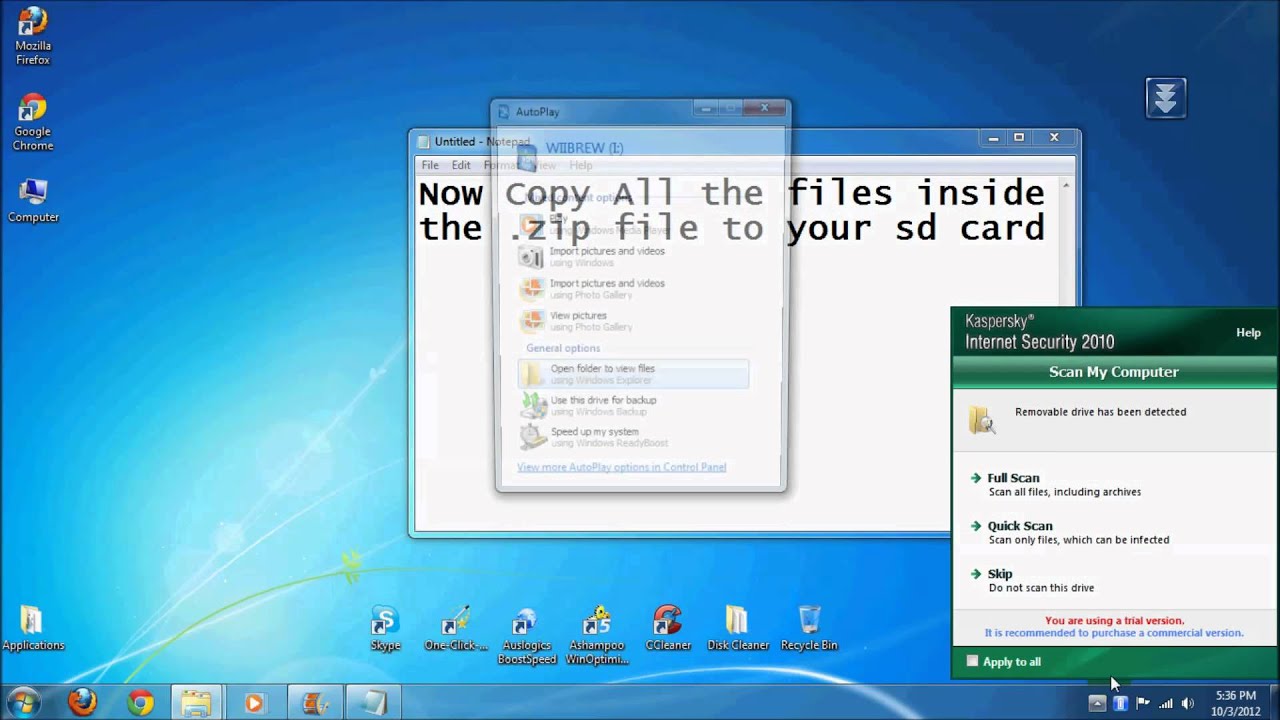The width and height of the screenshot is (1280, 720).
Task: Click the volume speaker tray icon
Action: point(1187,703)
